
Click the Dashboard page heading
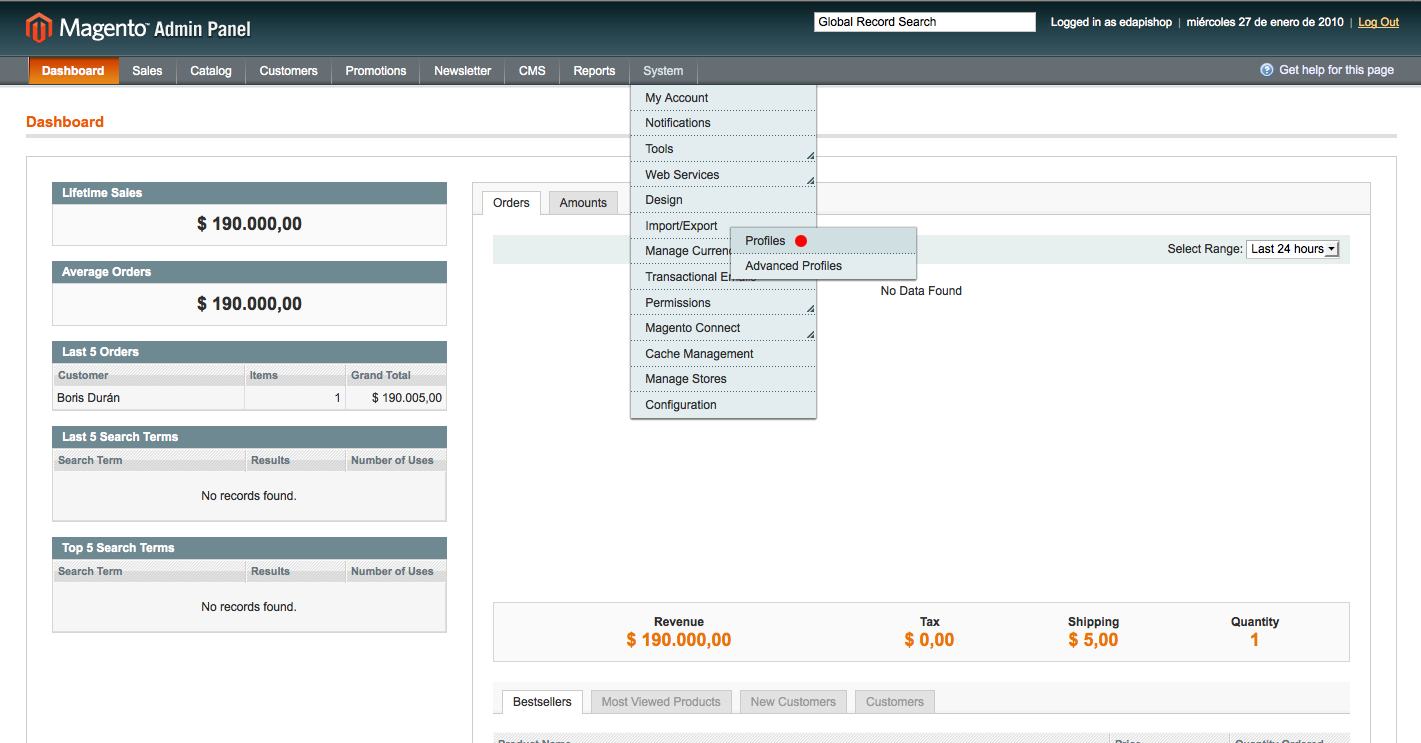pyautogui.click(x=65, y=122)
